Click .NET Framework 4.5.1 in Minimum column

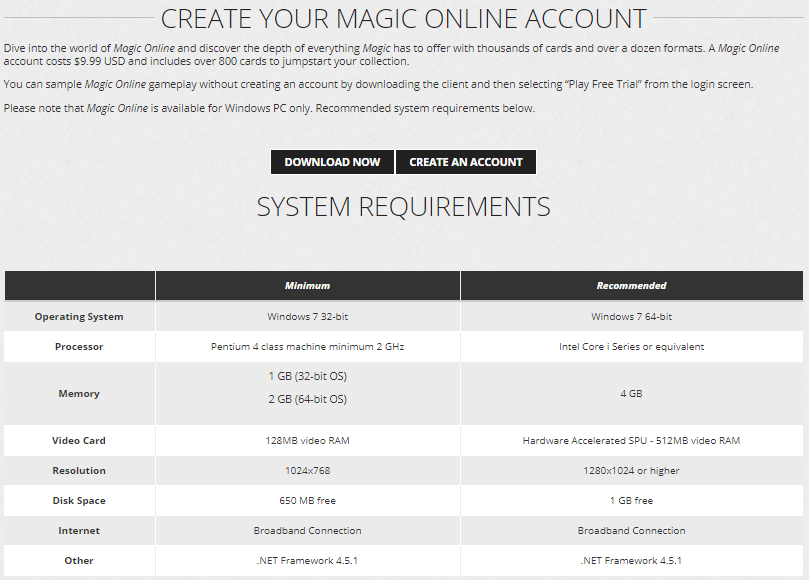click(x=308, y=560)
